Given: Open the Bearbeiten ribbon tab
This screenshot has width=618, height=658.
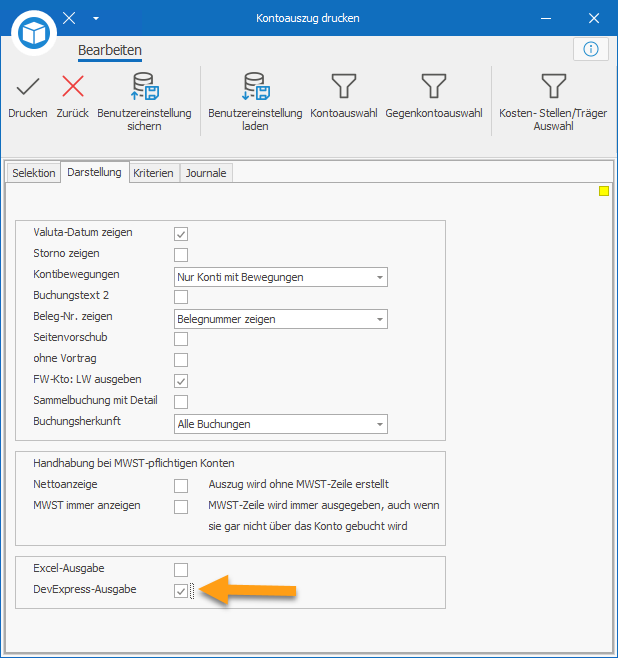Looking at the screenshot, I should 110,50.
